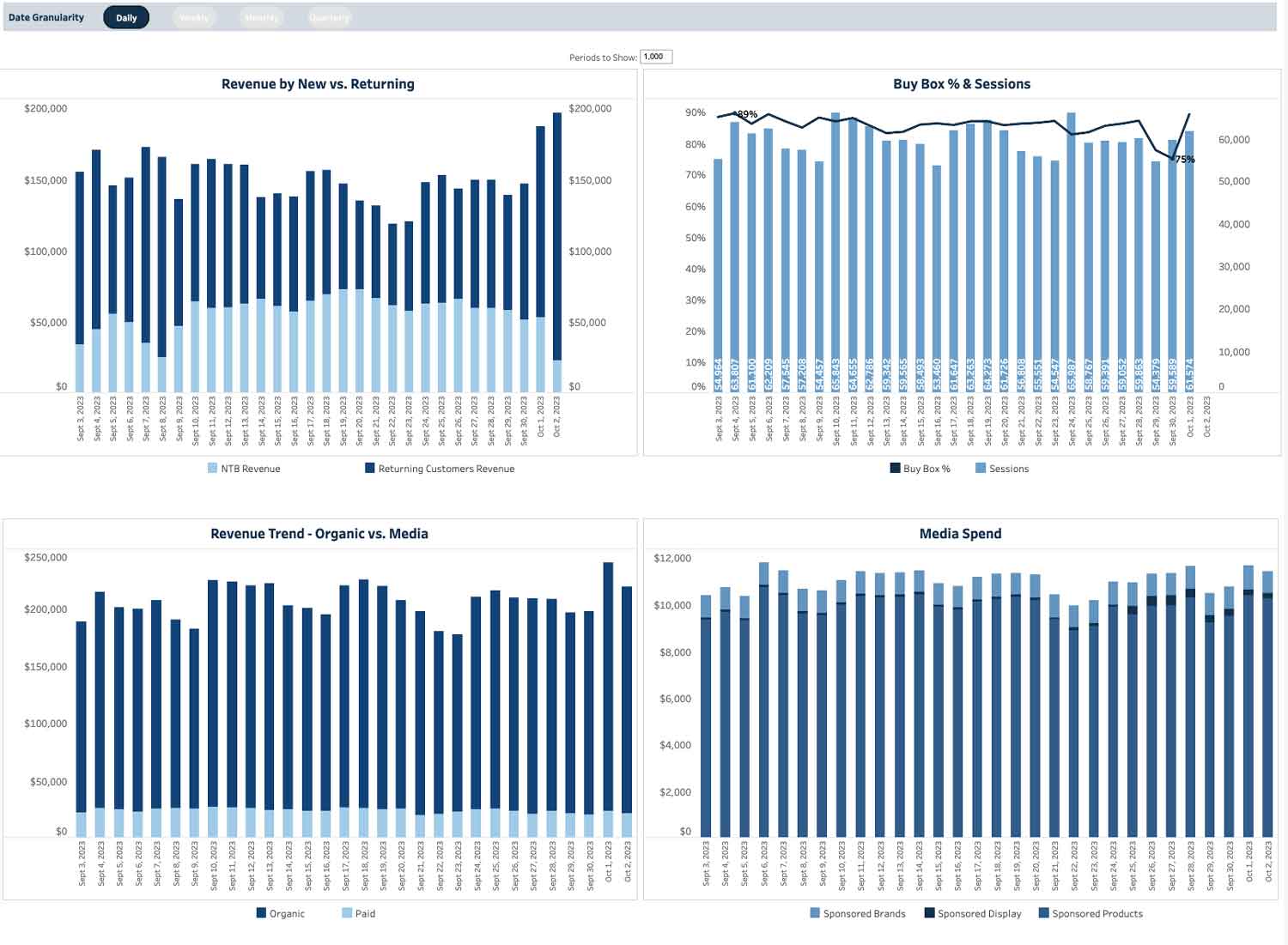Click the Buy Box % & Sessions title
Screen dimensions: 1288x945
[962, 84]
